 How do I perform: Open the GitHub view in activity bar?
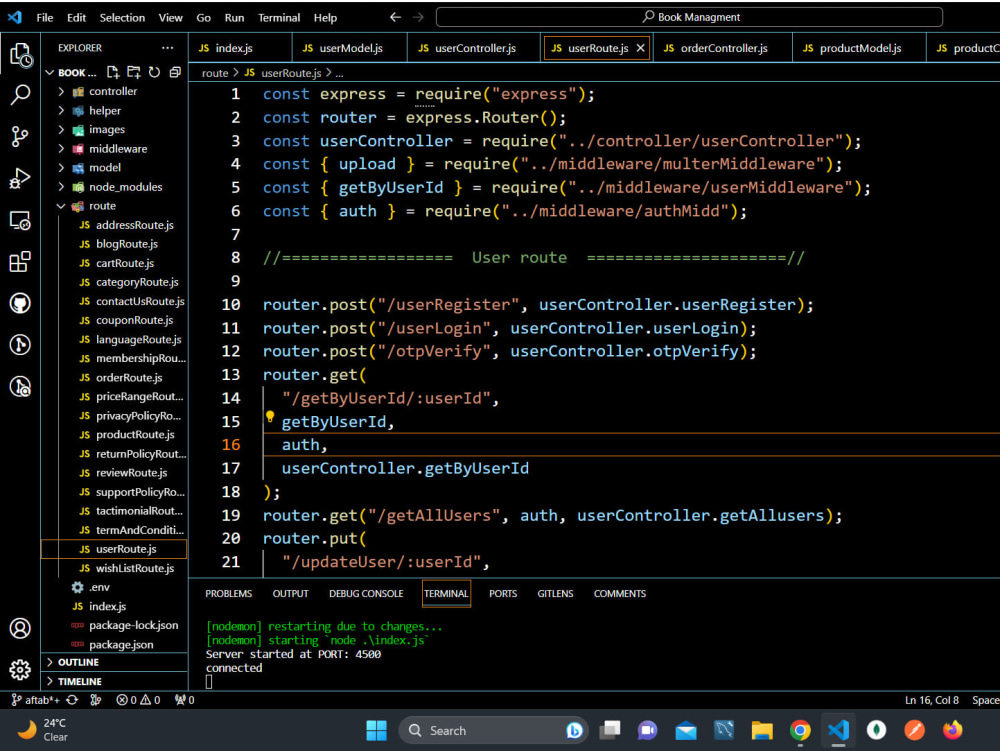click(20, 303)
